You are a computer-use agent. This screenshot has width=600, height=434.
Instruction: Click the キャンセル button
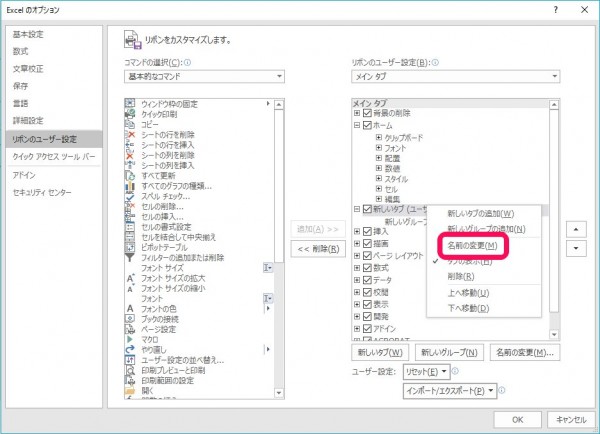[571, 420]
